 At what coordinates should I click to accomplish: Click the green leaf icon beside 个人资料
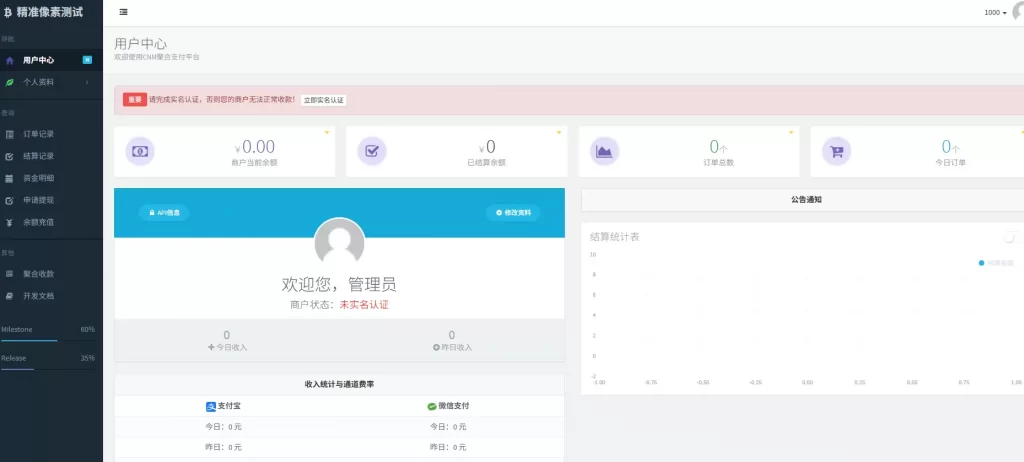pyautogui.click(x=9, y=82)
